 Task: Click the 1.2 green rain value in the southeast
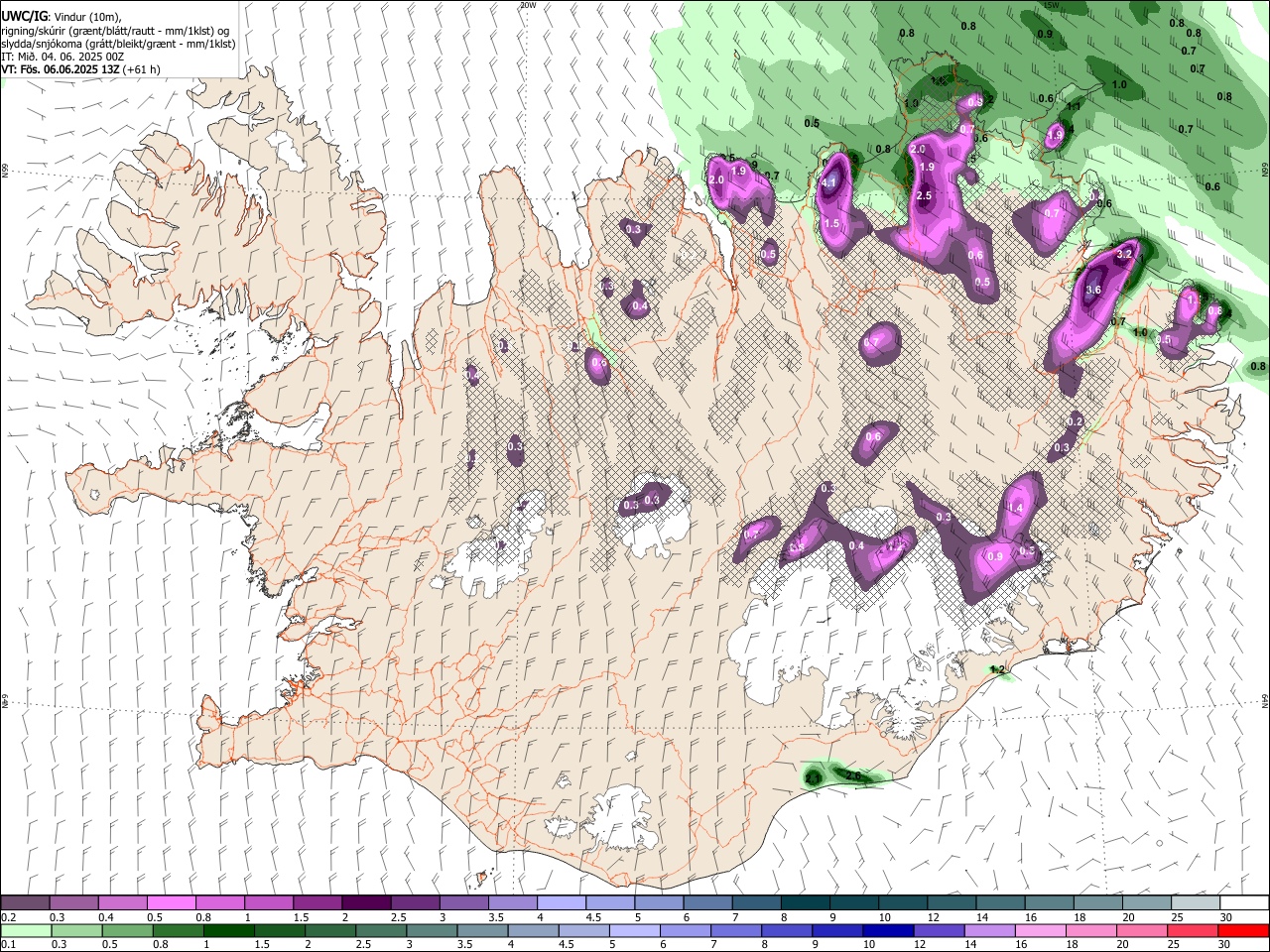pyautogui.click(x=998, y=670)
